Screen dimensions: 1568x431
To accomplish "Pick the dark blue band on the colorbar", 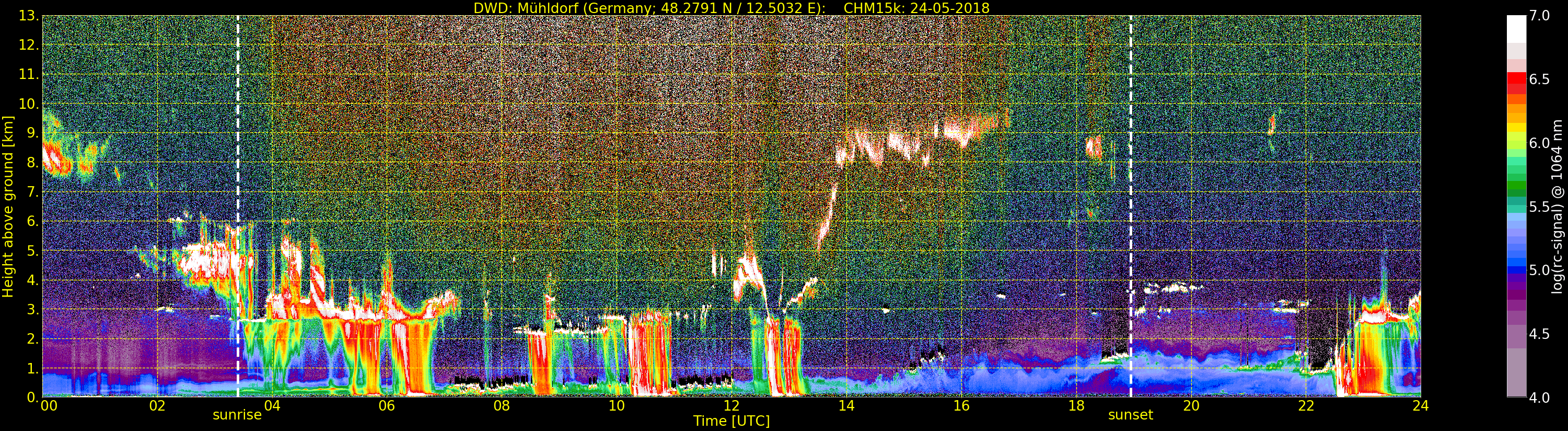I will 1516,269.
